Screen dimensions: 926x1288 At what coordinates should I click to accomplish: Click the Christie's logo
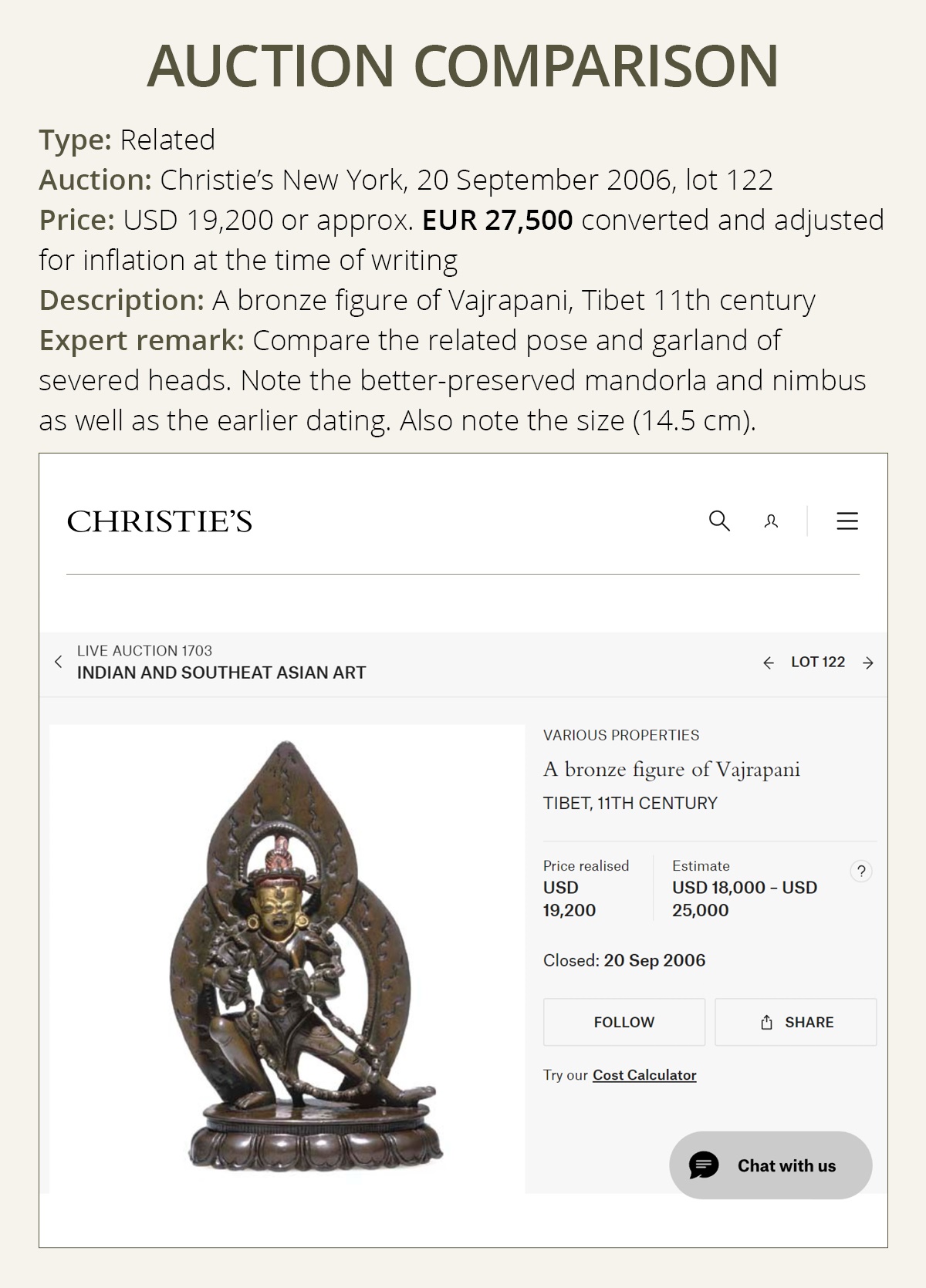[160, 522]
